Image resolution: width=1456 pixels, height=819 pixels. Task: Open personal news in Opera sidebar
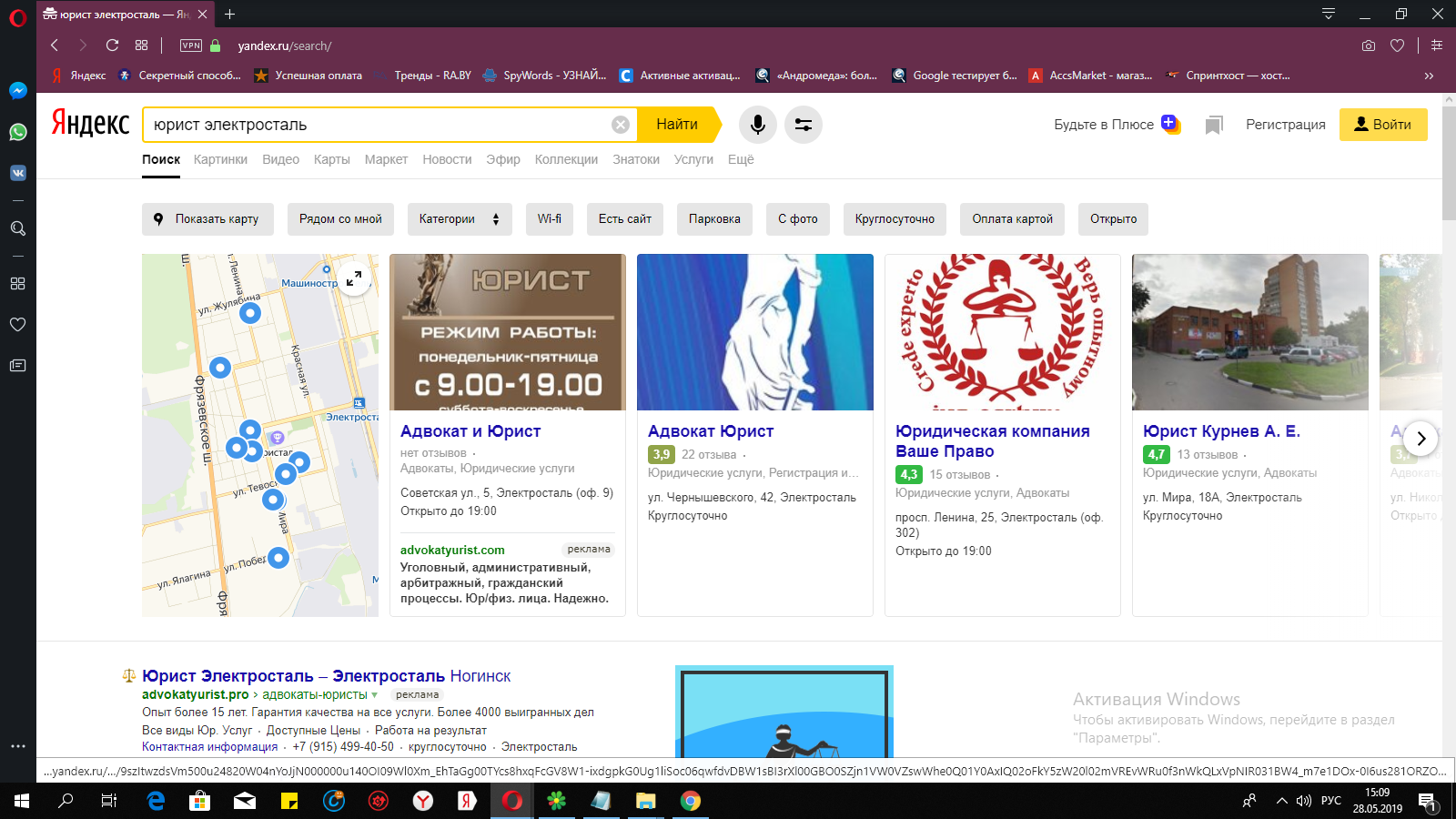click(x=18, y=366)
